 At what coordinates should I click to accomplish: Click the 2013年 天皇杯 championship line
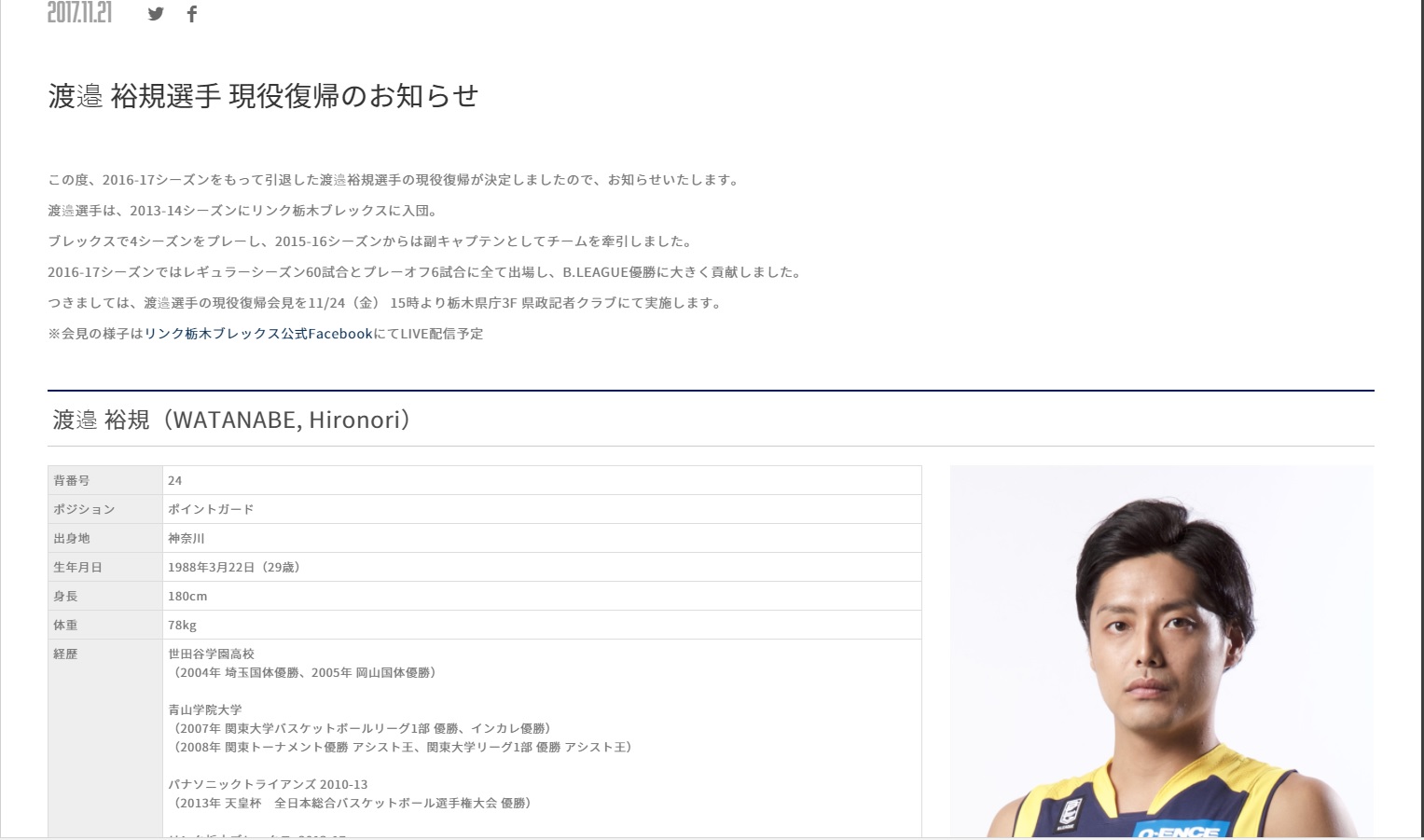point(353,803)
